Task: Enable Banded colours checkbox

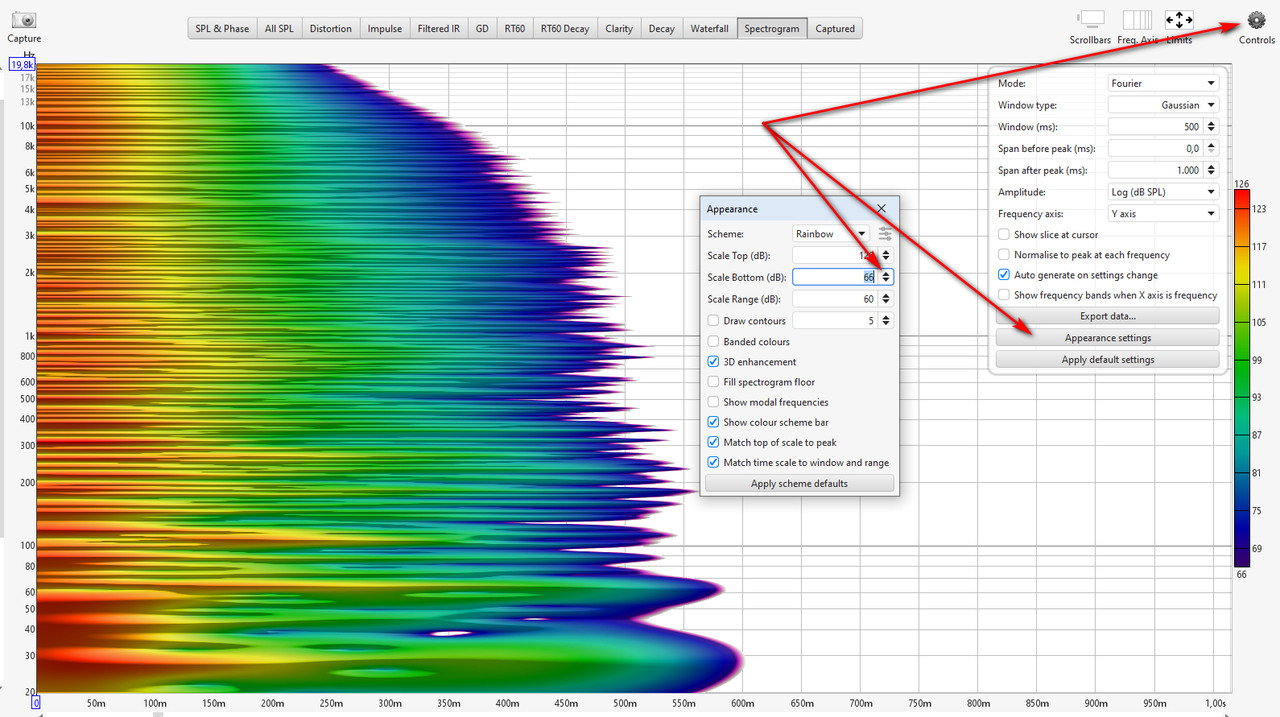Action: [713, 342]
